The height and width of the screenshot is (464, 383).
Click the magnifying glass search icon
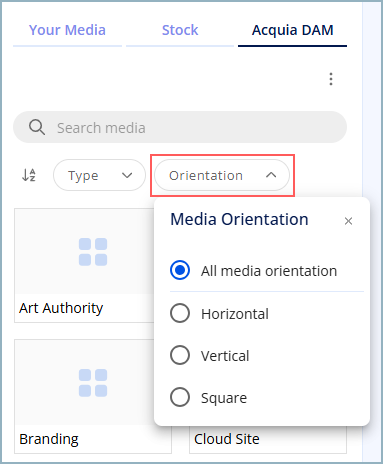pos(37,127)
